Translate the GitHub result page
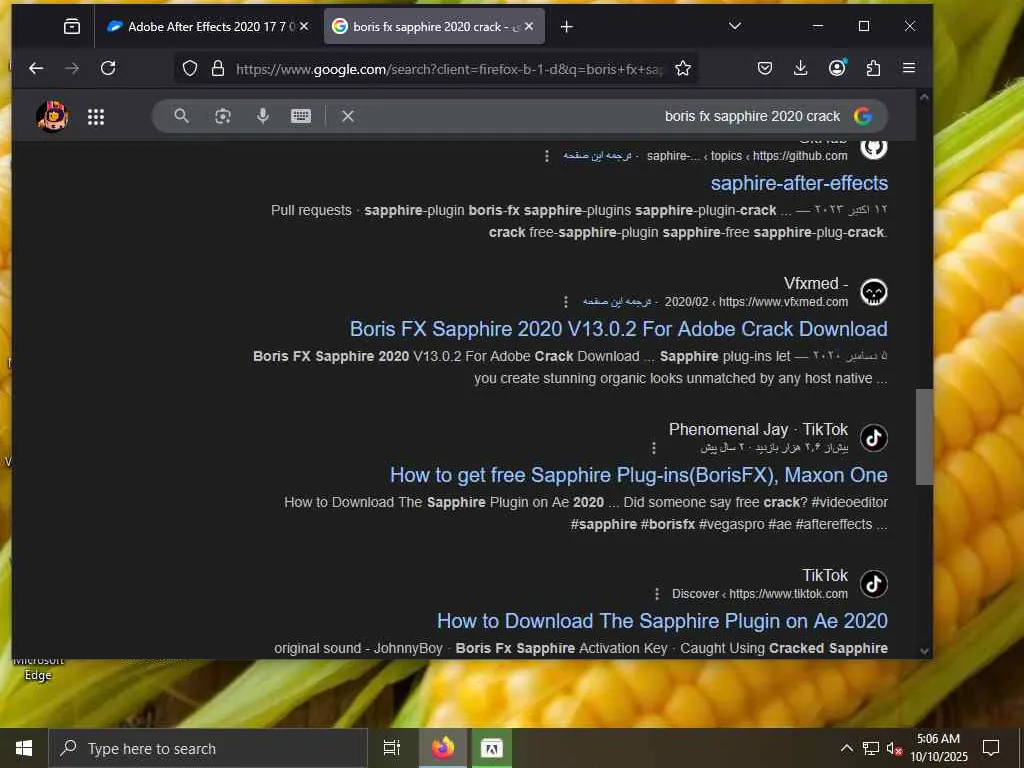This screenshot has height=768, width=1024. pos(597,155)
